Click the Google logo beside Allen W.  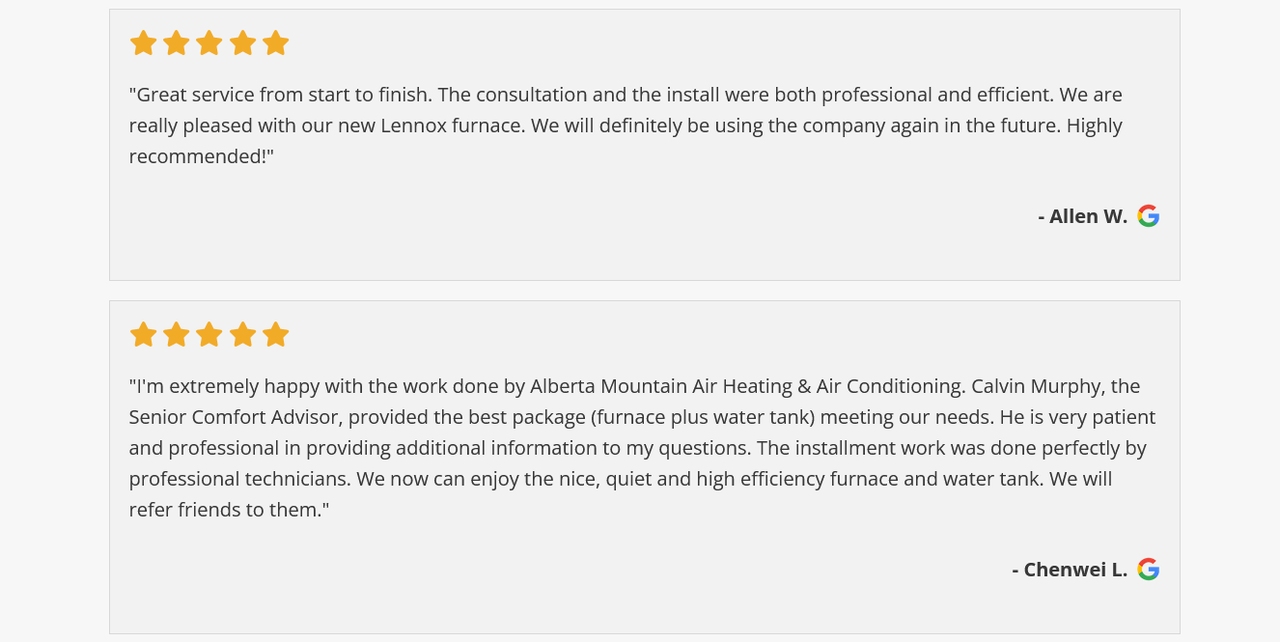click(1148, 216)
